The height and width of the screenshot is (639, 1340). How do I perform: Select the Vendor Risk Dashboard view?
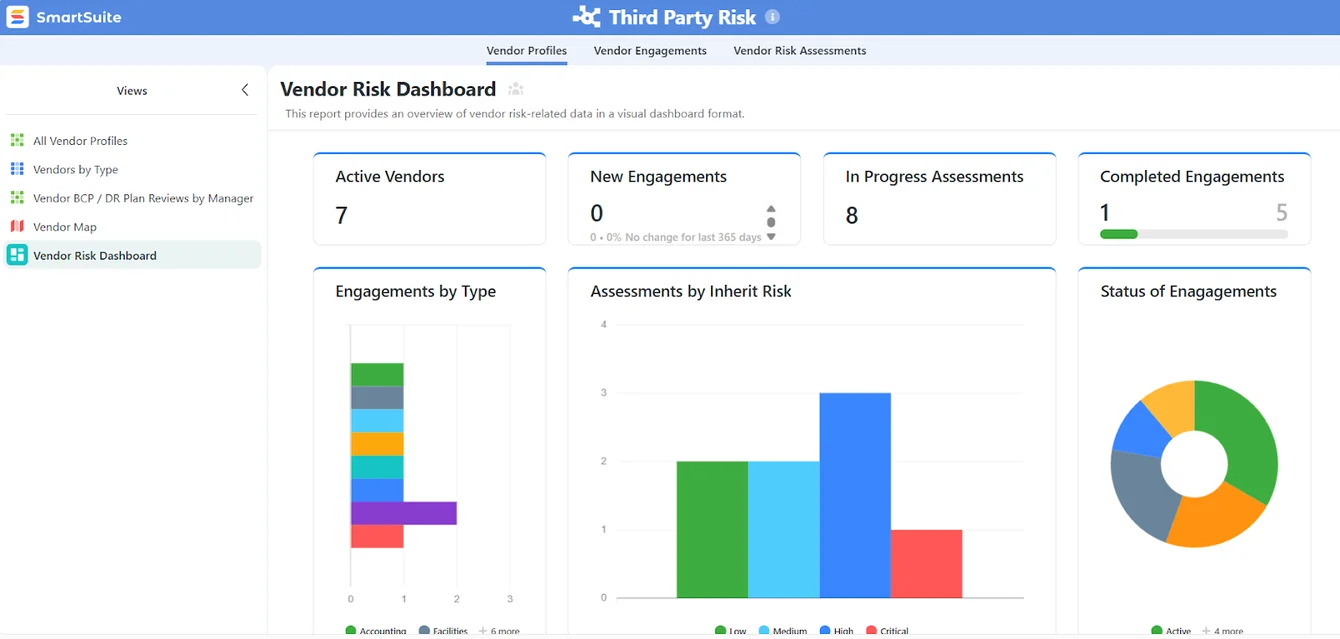(133, 255)
